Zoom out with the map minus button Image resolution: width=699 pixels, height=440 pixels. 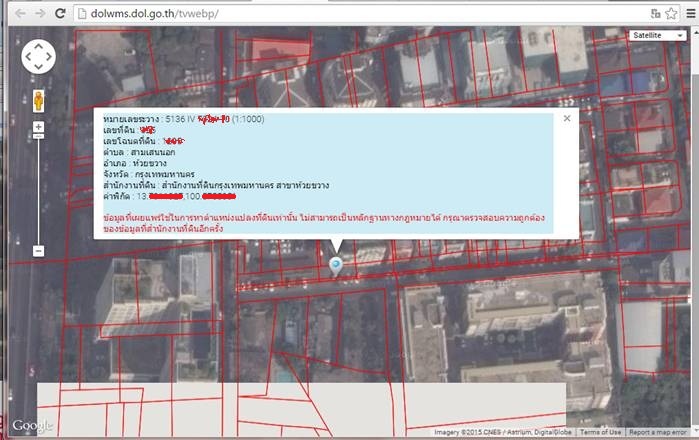39,251
